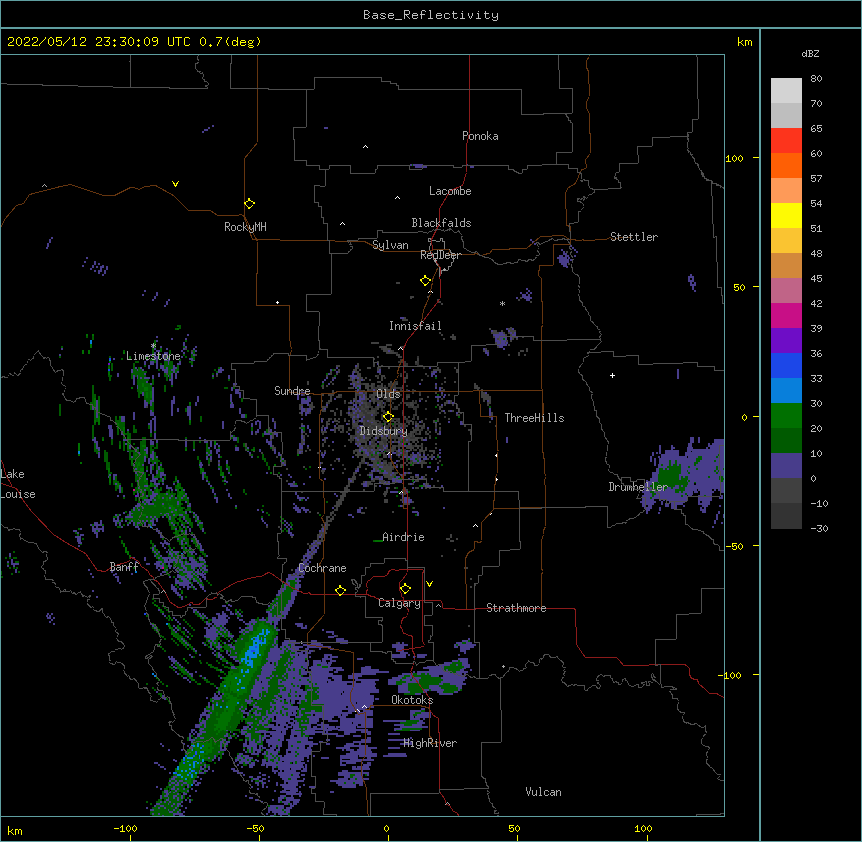The image size is (862, 842).
Task: Click the Strathmore label
Action: click(x=516, y=608)
